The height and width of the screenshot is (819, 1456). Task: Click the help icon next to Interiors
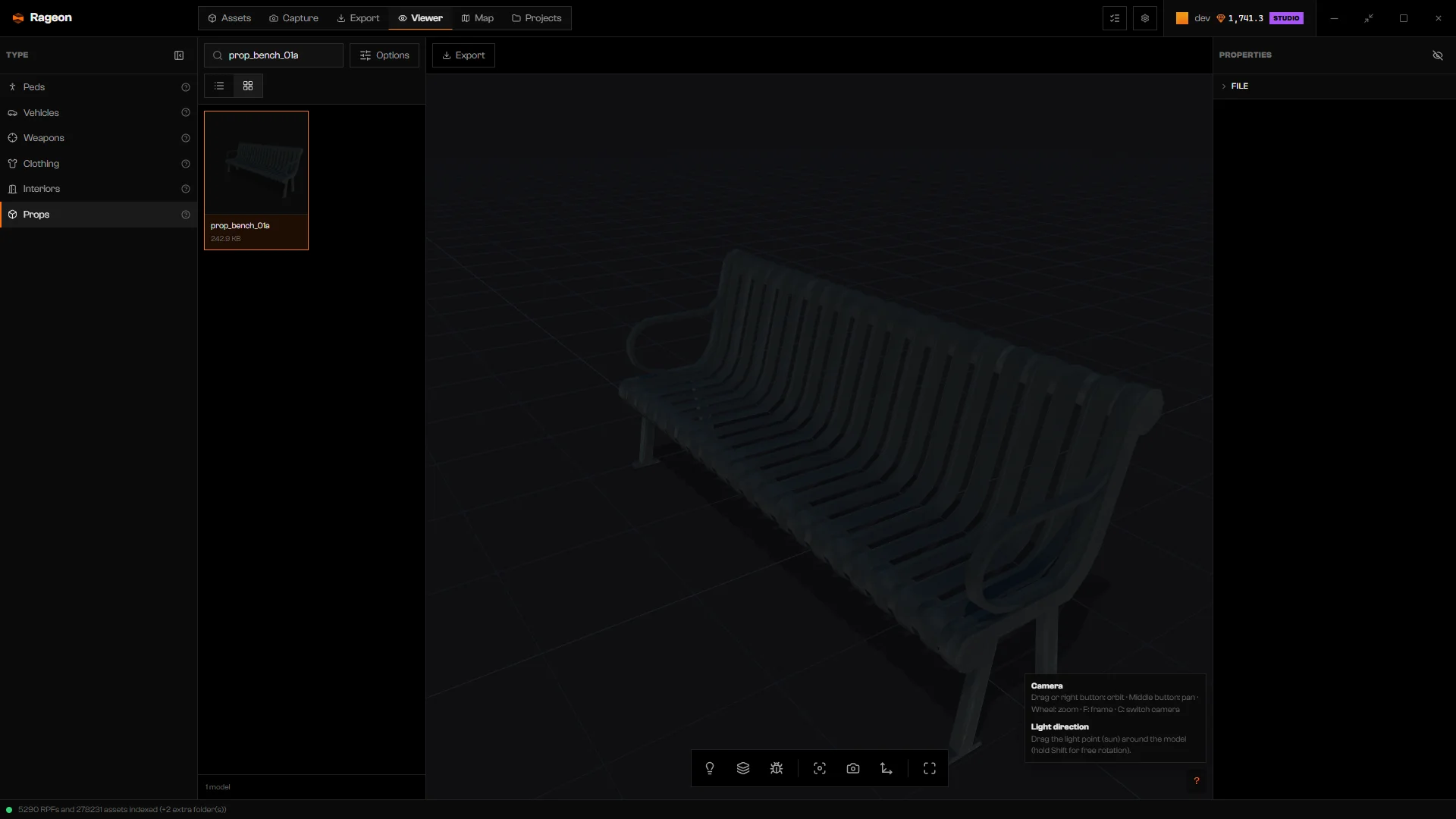point(186,189)
